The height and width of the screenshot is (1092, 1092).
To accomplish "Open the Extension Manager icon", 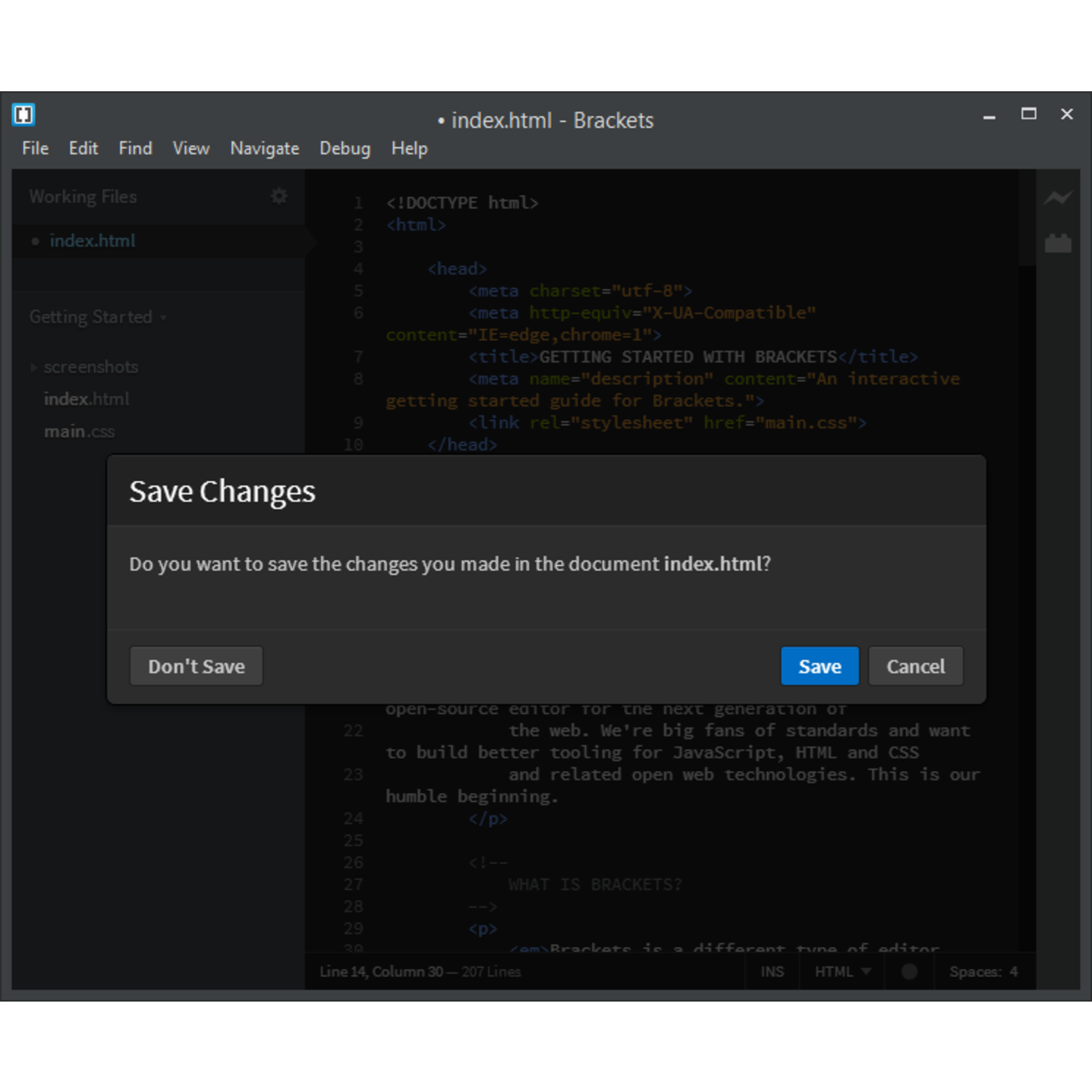I will pyautogui.click(x=1058, y=243).
